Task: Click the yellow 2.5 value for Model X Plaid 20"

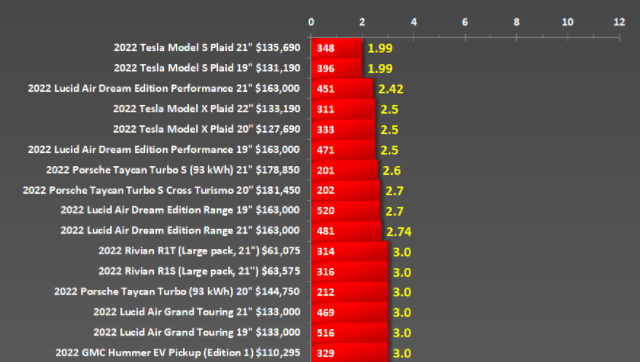Action: tap(389, 130)
